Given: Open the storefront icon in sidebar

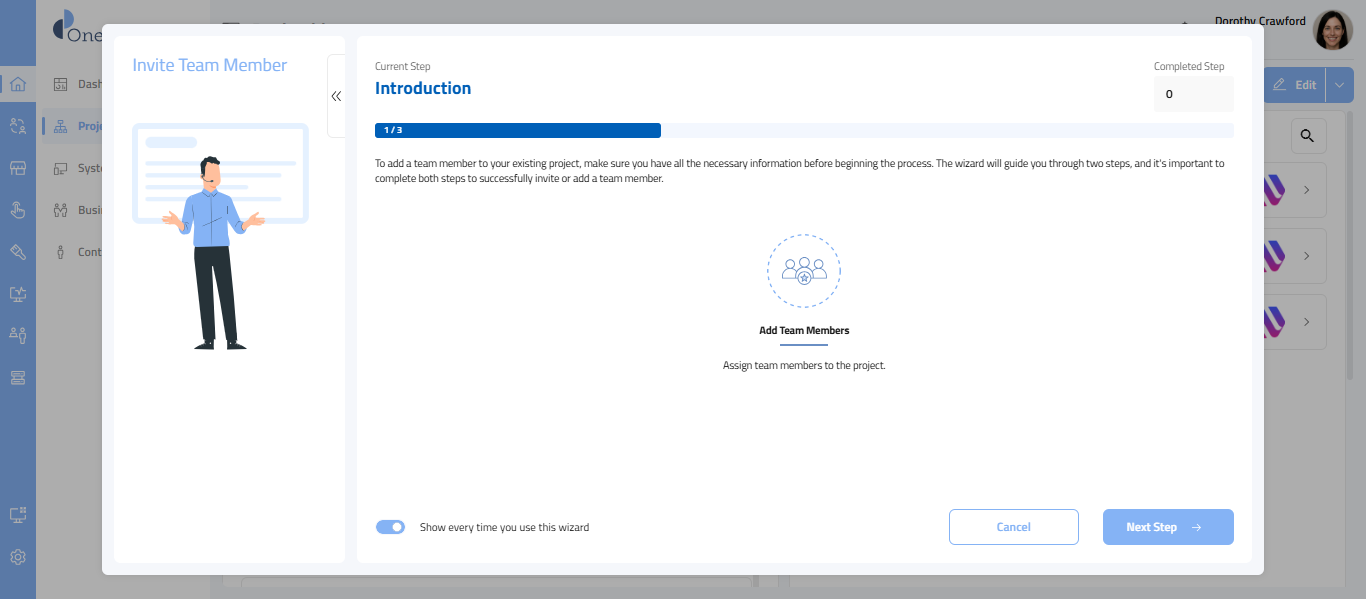Looking at the screenshot, I should click(x=18, y=168).
